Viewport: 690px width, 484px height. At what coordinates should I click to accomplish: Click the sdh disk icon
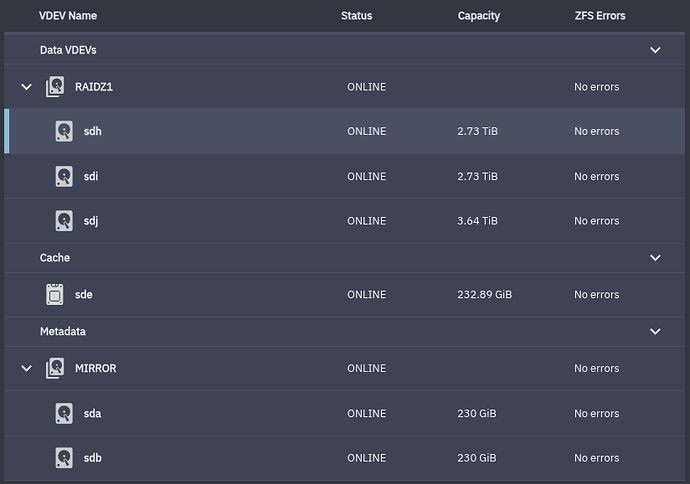tap(64, 132)
